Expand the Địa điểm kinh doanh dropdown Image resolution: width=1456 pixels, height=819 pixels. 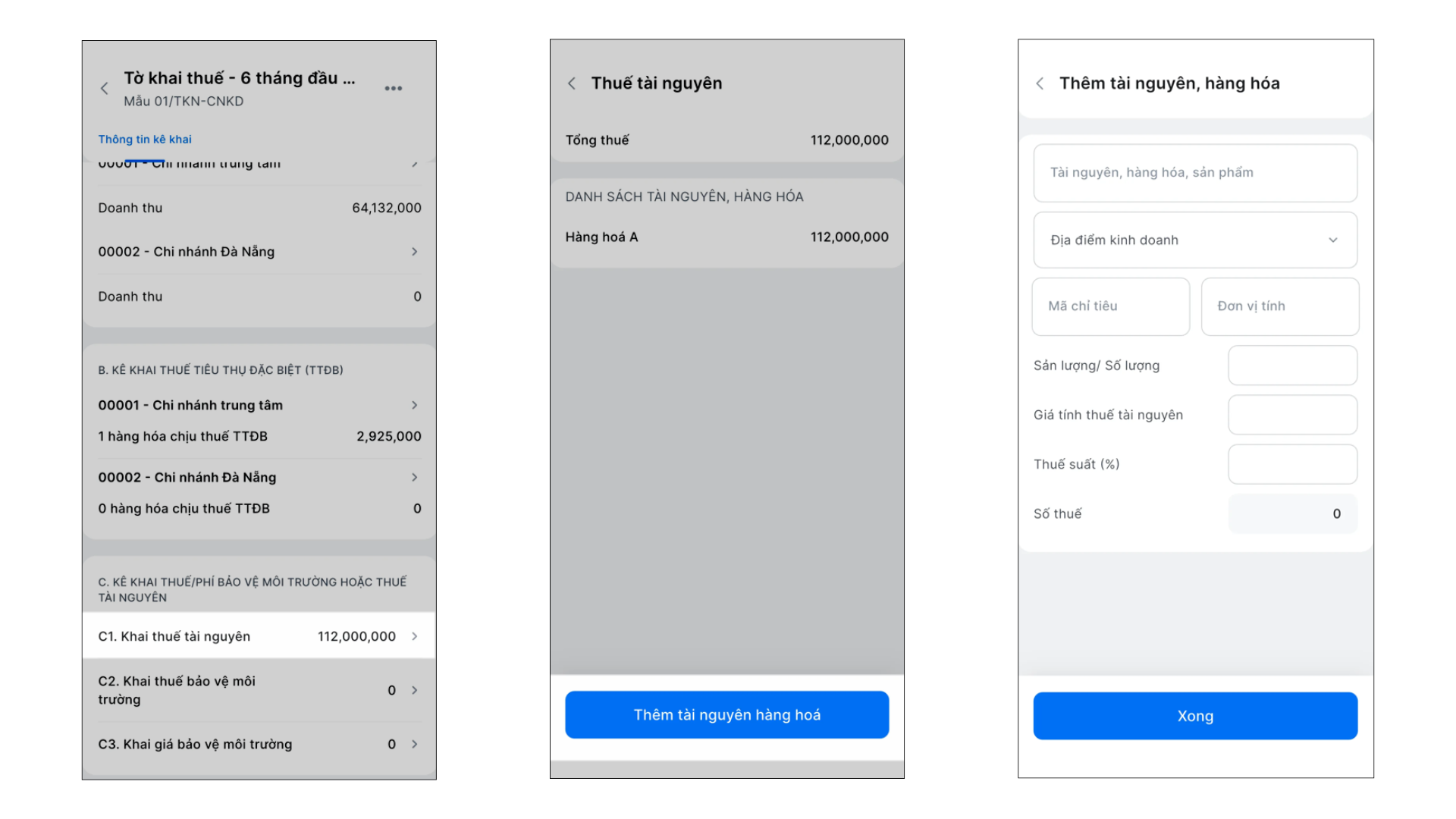(1195, 240)
